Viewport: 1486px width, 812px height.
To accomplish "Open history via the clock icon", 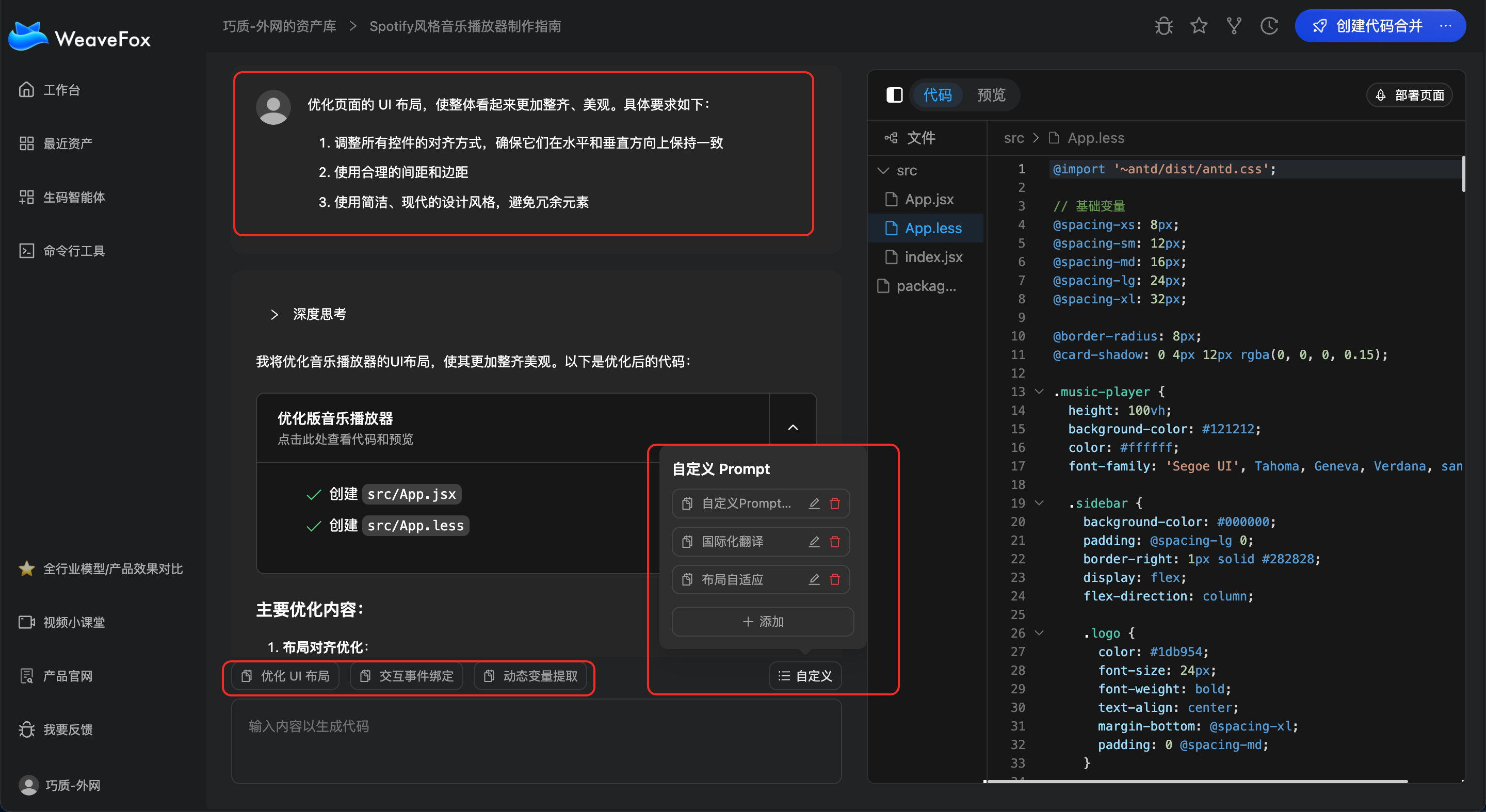I will coord(1269,26).
